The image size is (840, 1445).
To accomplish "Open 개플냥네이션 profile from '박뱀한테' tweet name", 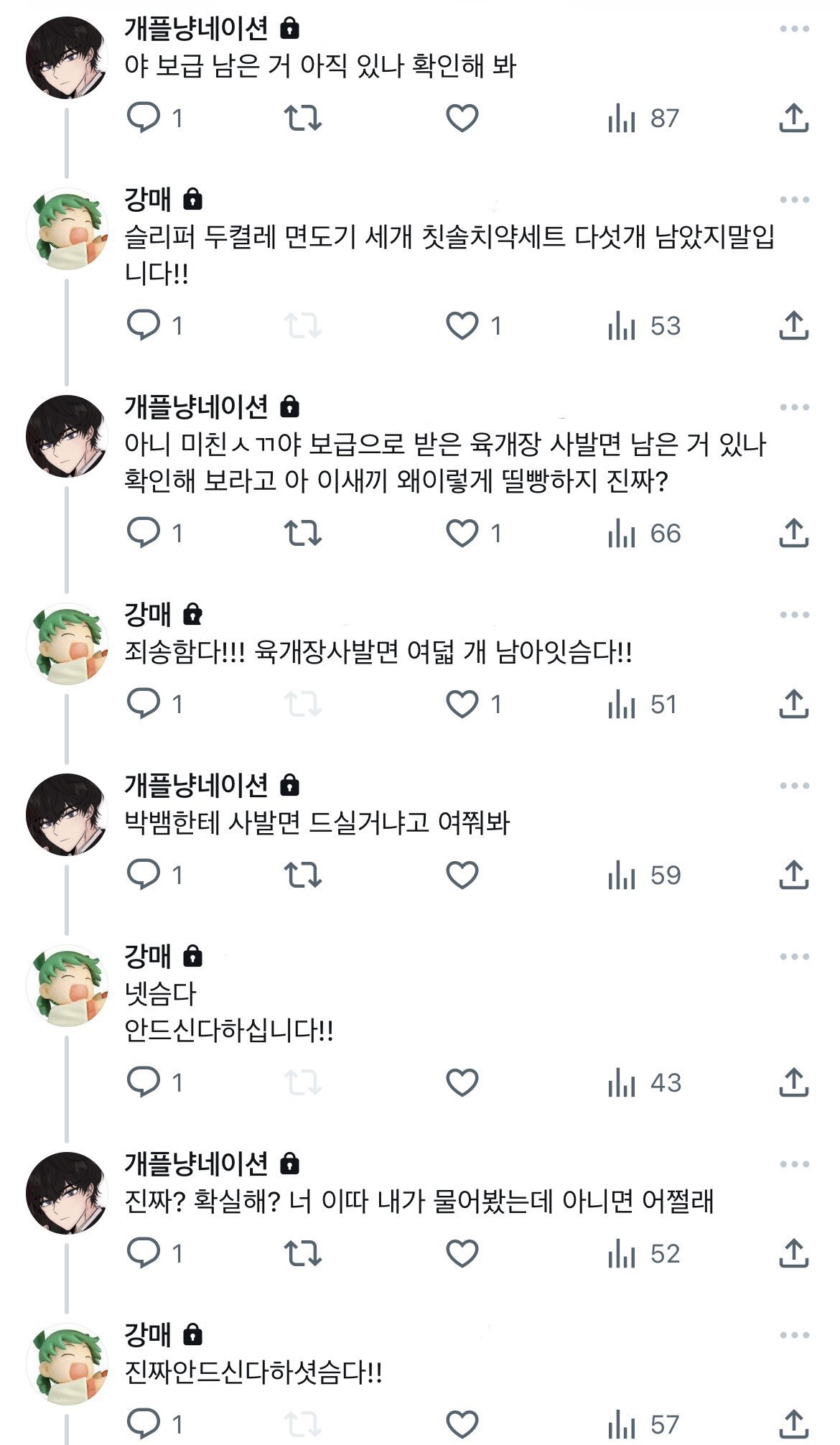I will [x=196, y=785].
